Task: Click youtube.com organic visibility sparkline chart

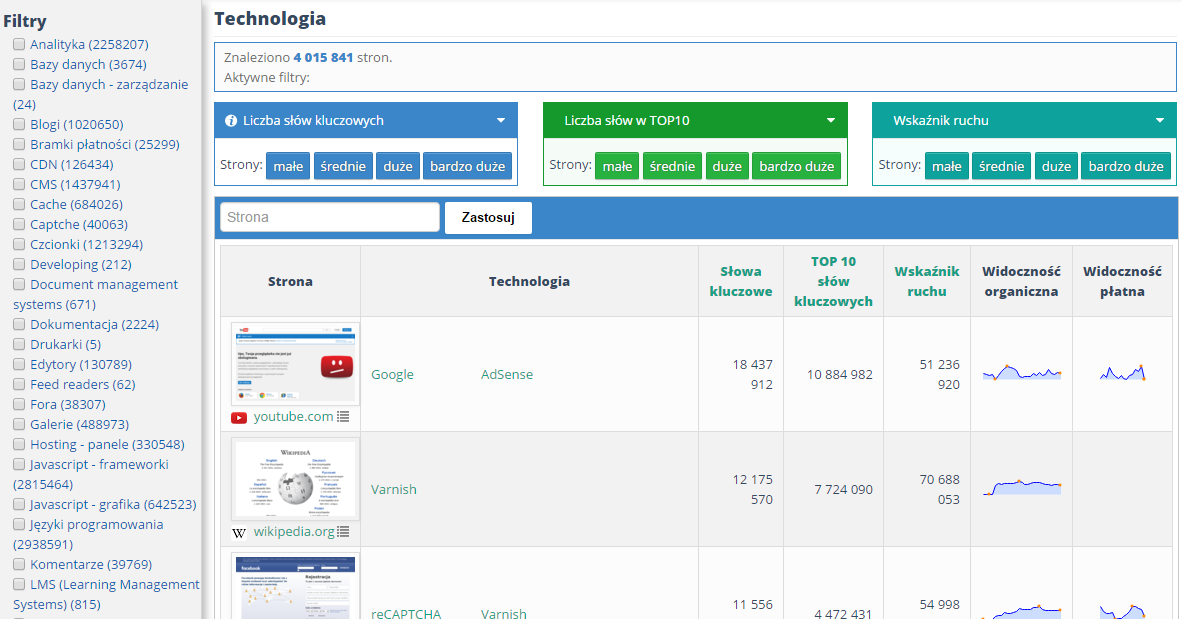Action: (1021, 372)
